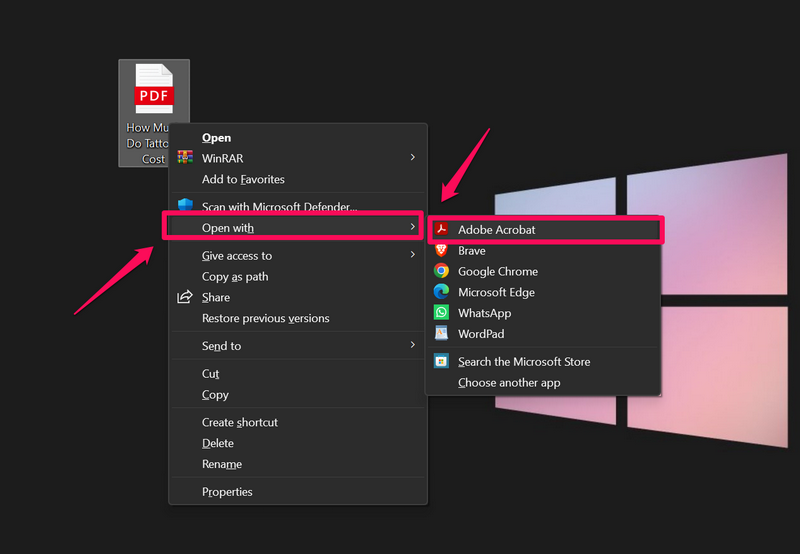Click the Microsoft Defender shield icon
800x554 pixels.
[x=185, y=206]
